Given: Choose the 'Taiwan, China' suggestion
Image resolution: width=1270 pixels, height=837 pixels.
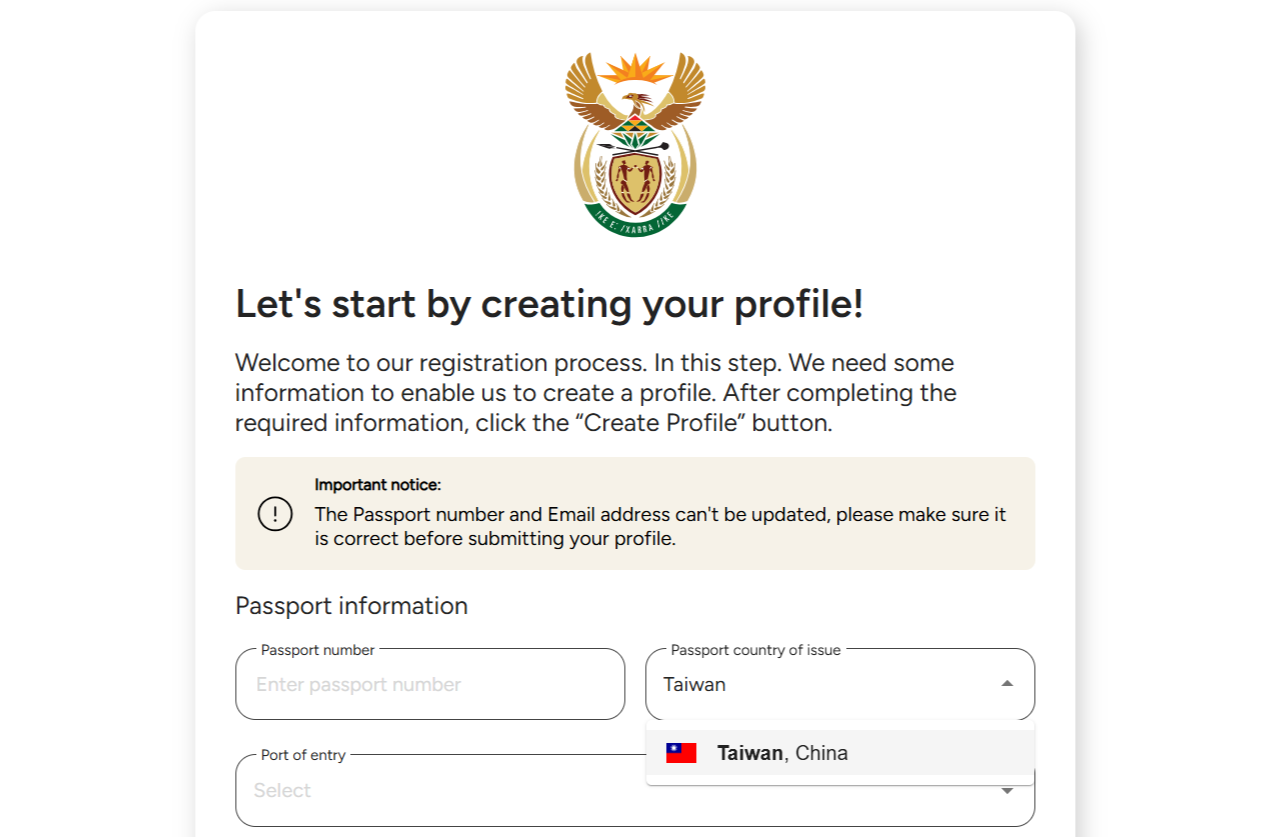Looking at the screenshot, I should (840, 753).
